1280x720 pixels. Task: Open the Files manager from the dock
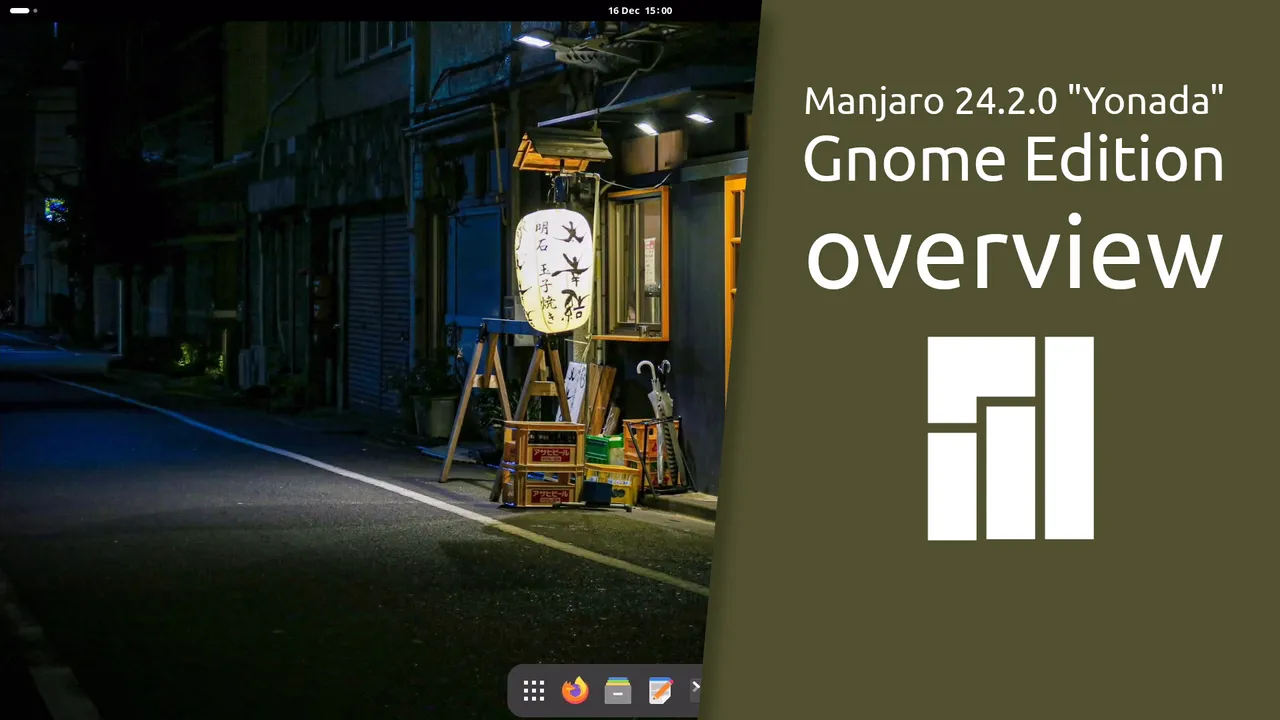coord(618,691)
